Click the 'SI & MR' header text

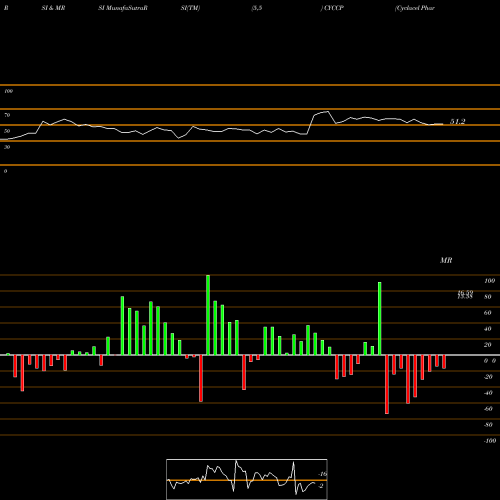(53, 8)
